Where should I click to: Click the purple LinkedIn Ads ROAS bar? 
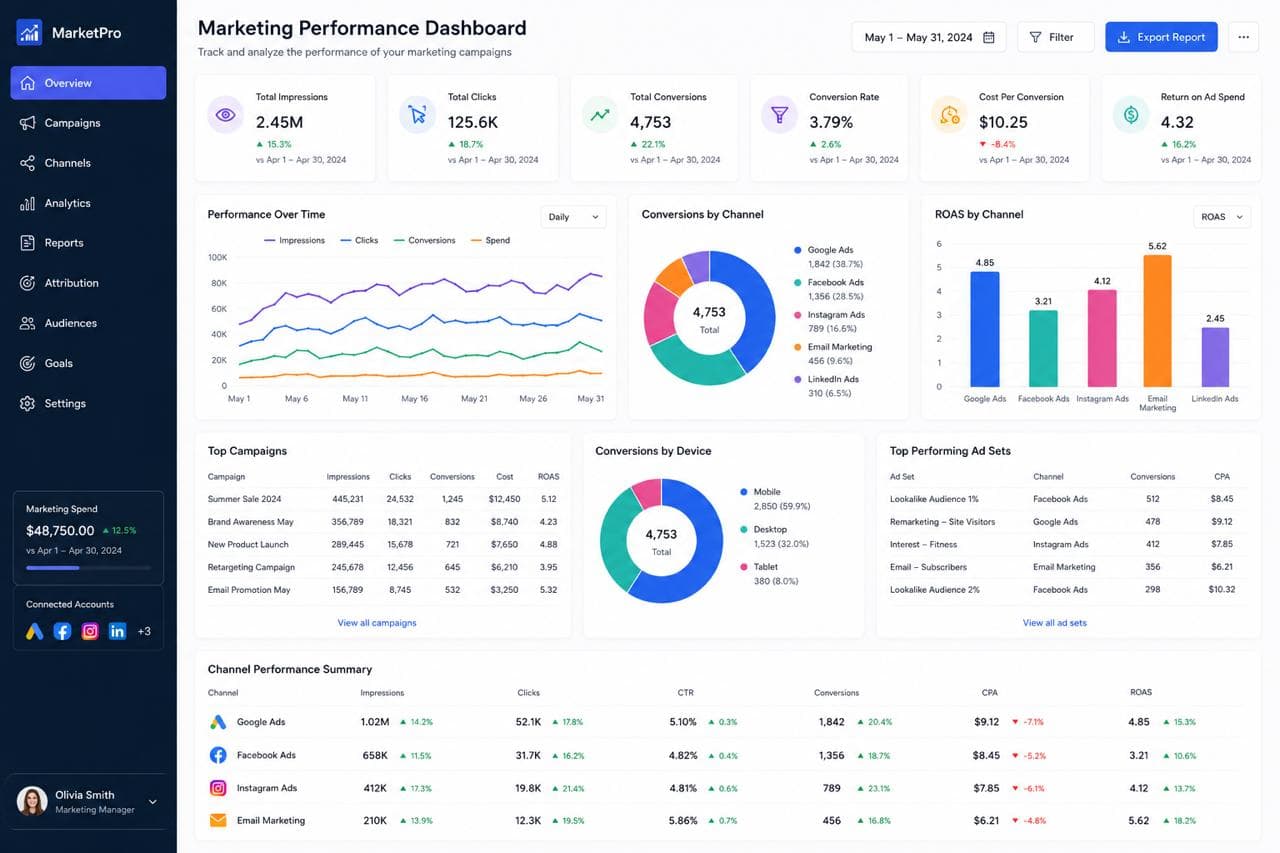tap(1215, 357)
